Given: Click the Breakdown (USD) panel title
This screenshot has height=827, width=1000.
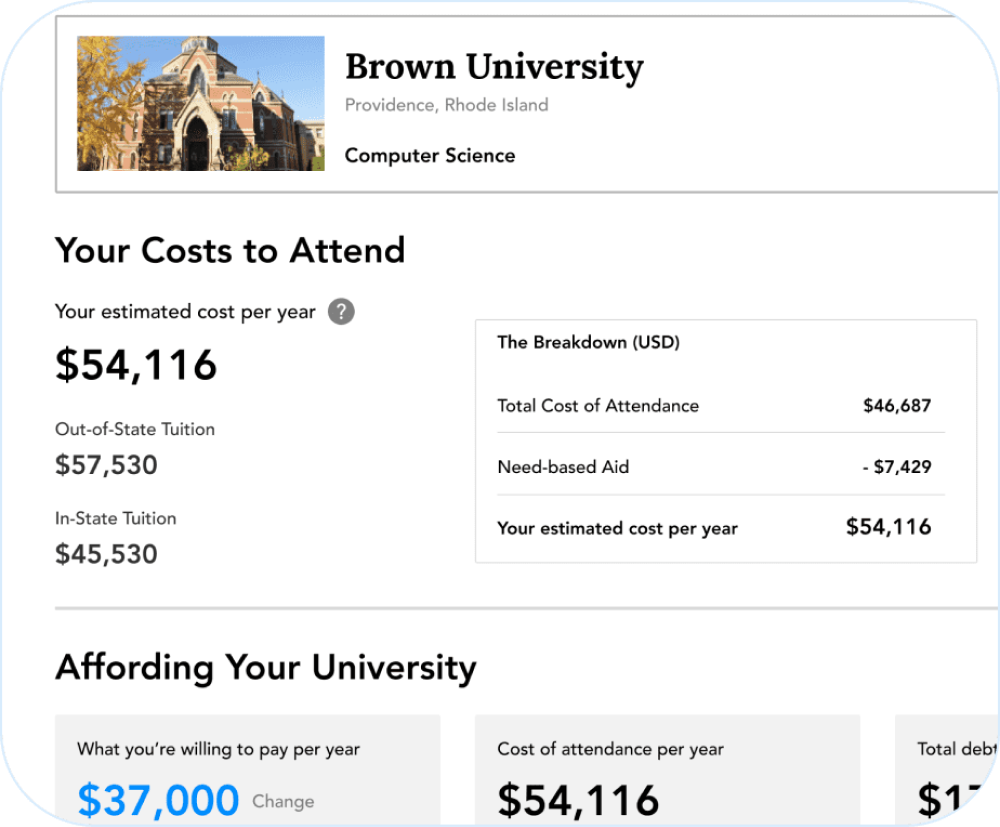Looking at the screenshot, I should click(588, 342).
